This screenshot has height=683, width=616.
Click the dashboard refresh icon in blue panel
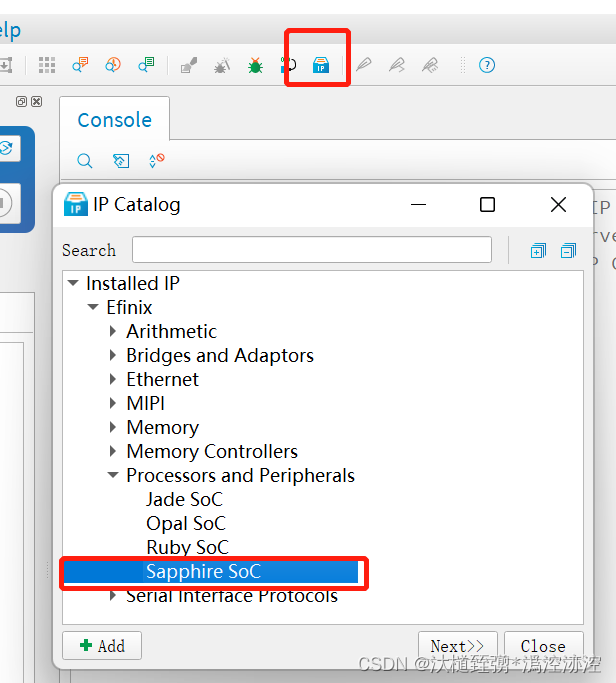tap(6, 149)
